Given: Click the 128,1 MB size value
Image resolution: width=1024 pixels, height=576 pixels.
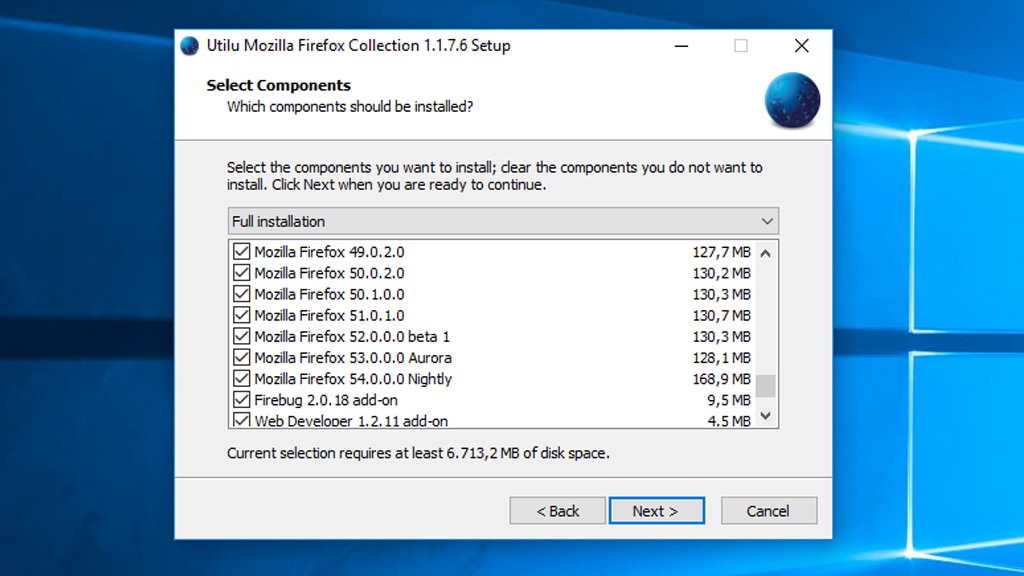Looking at the screenshot, I should (x=722, y=358).
